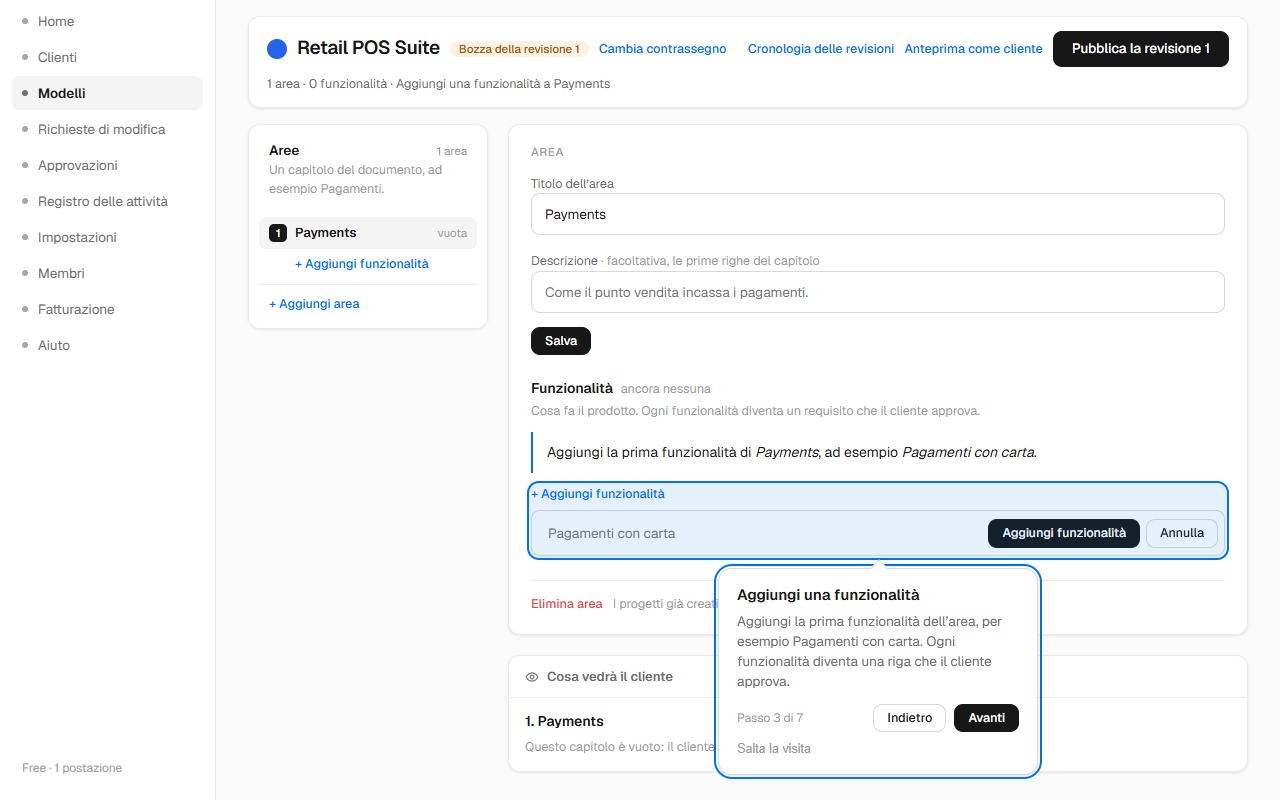Click the Retail POS Suite title
The height and width of the screenshot is (800, 1280).
coord(368,48)
